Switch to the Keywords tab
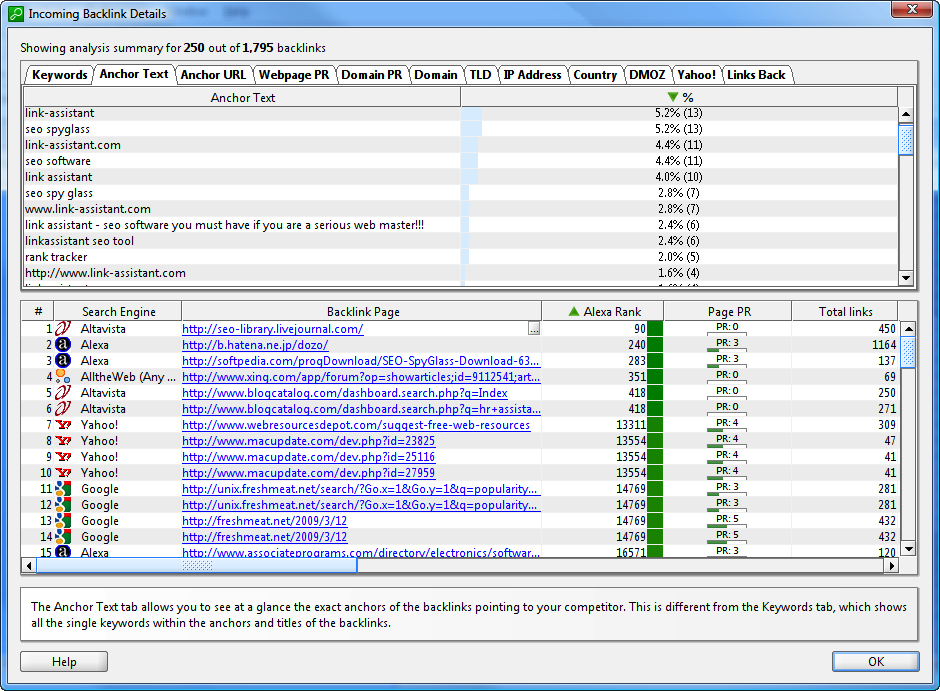 click(x=59, y=75)
